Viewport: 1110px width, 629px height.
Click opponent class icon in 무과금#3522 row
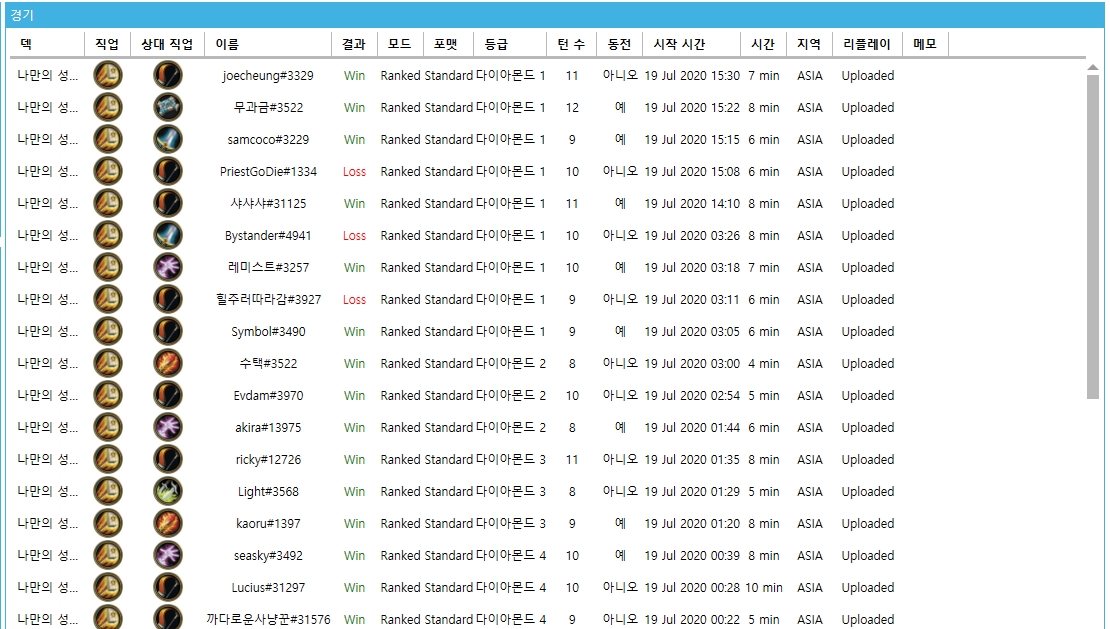click(168, 108)
